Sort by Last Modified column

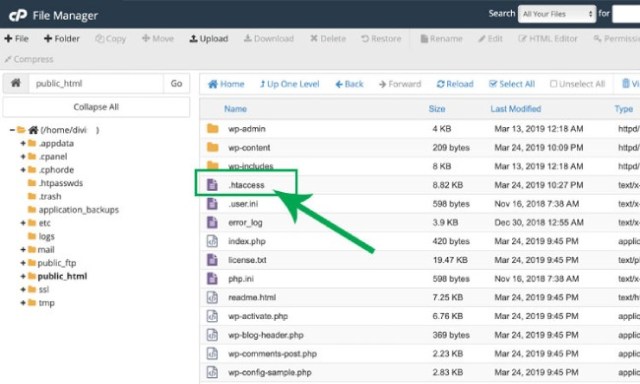coord(516,109)
